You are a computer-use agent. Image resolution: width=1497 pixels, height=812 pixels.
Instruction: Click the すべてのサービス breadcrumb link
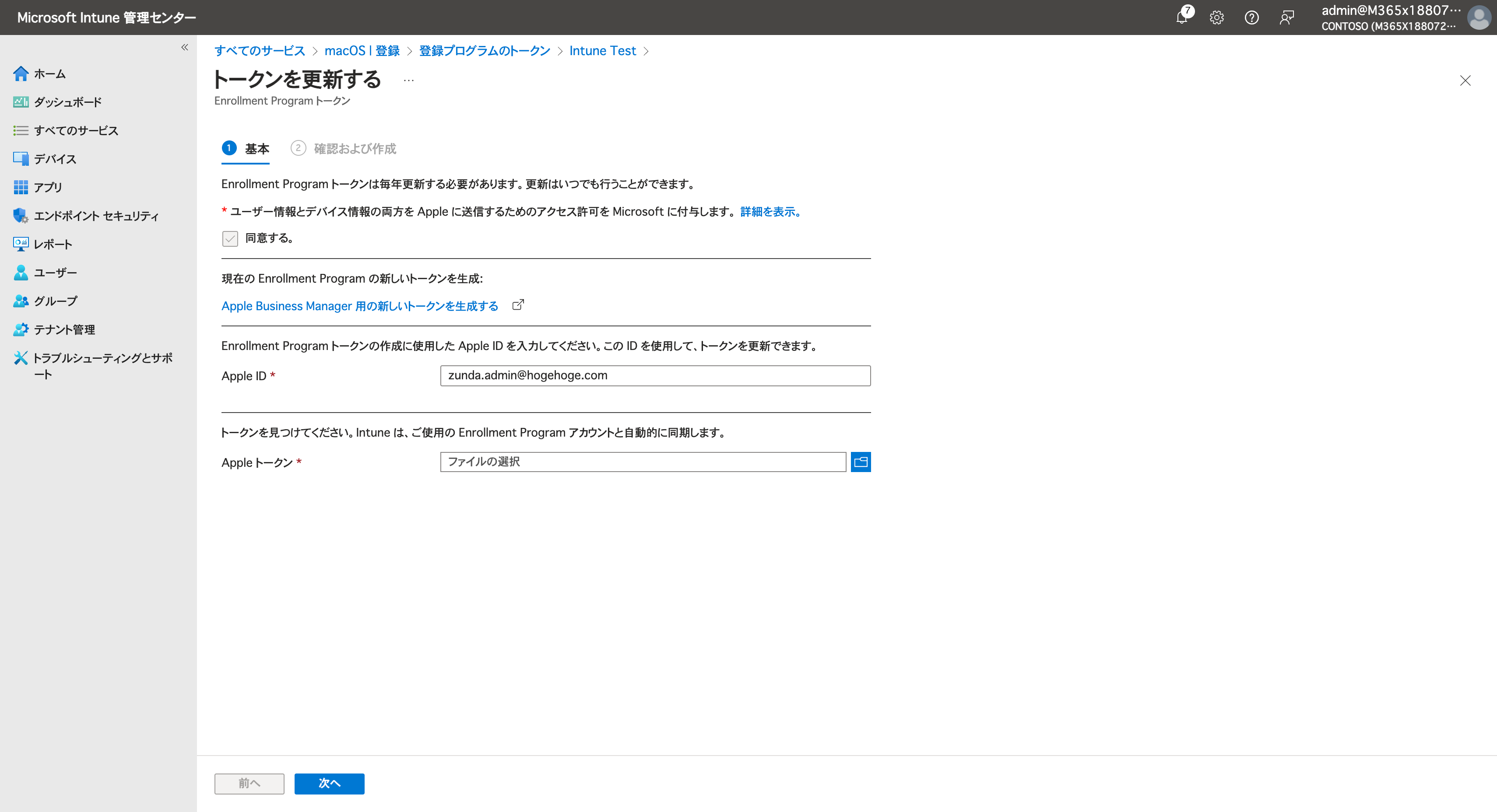click(260, 51)
